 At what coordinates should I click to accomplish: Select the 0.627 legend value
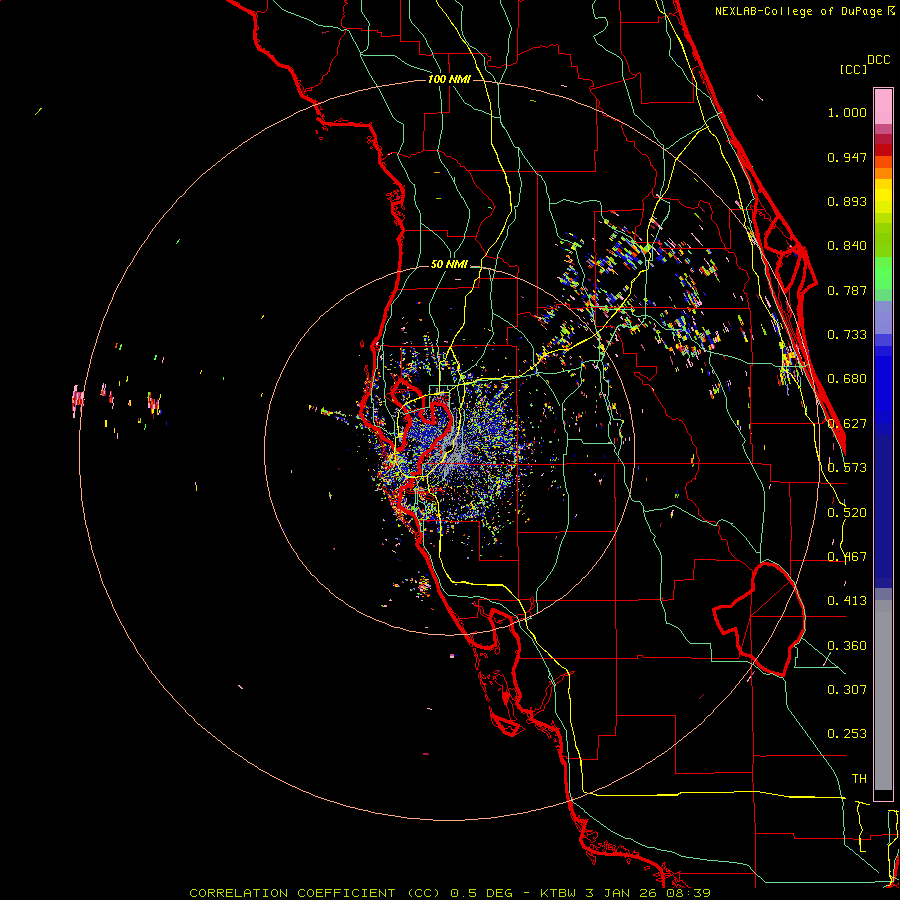point(847,424)
